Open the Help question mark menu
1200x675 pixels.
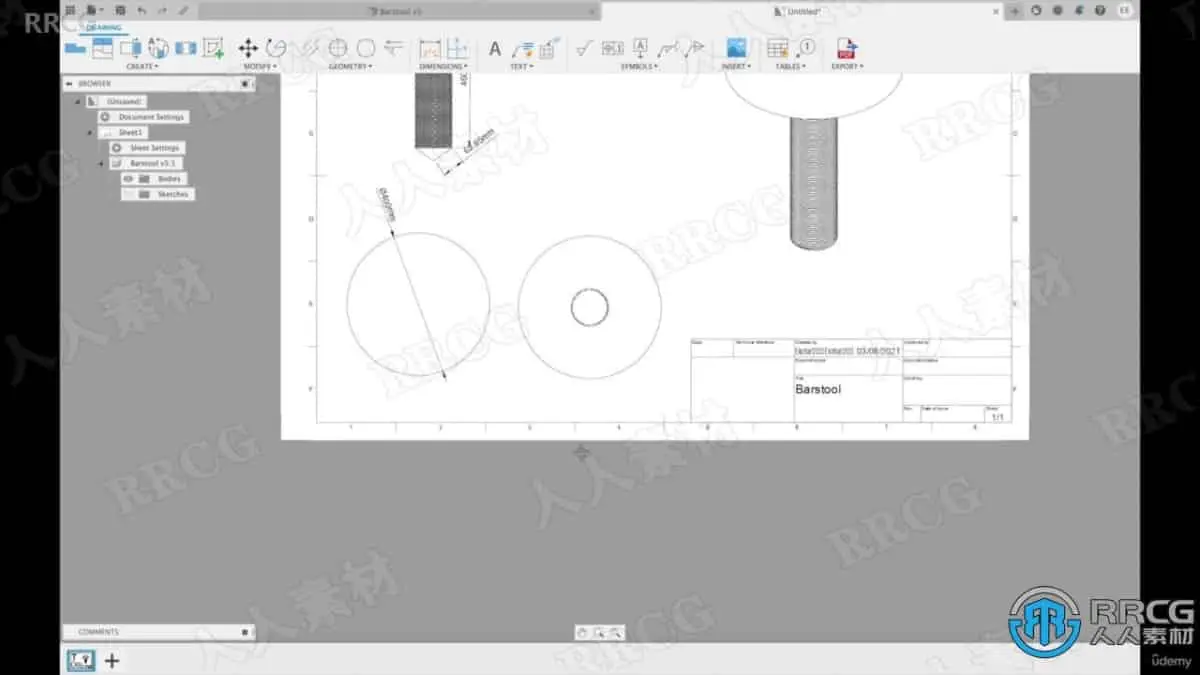[x=1099, y=10]
